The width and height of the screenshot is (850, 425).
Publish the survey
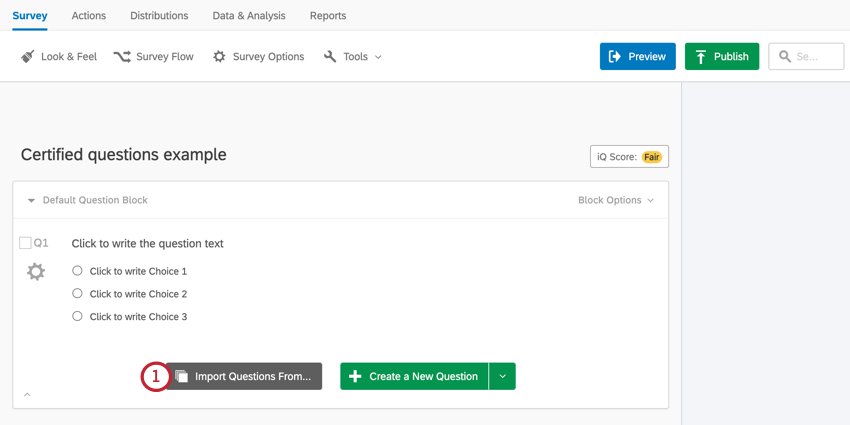coord(721,57)
